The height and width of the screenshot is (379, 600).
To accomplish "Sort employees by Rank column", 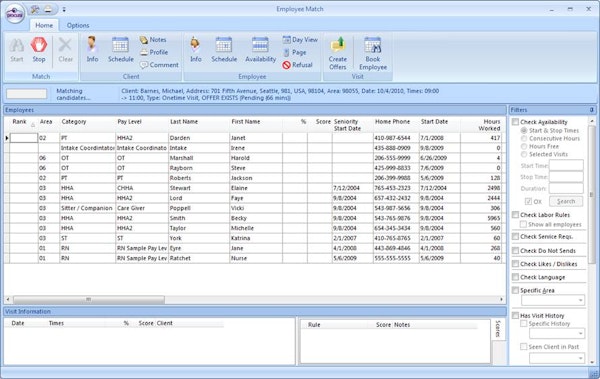I will (23, 124).
